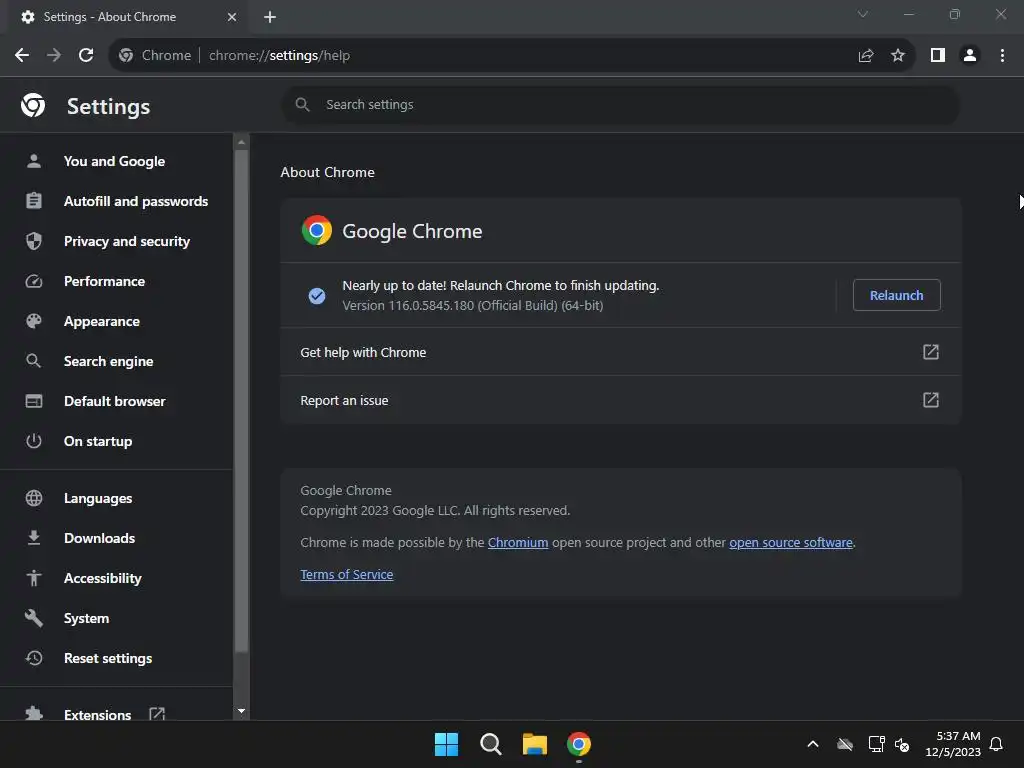Open Accessibility settings

point(103,578)
